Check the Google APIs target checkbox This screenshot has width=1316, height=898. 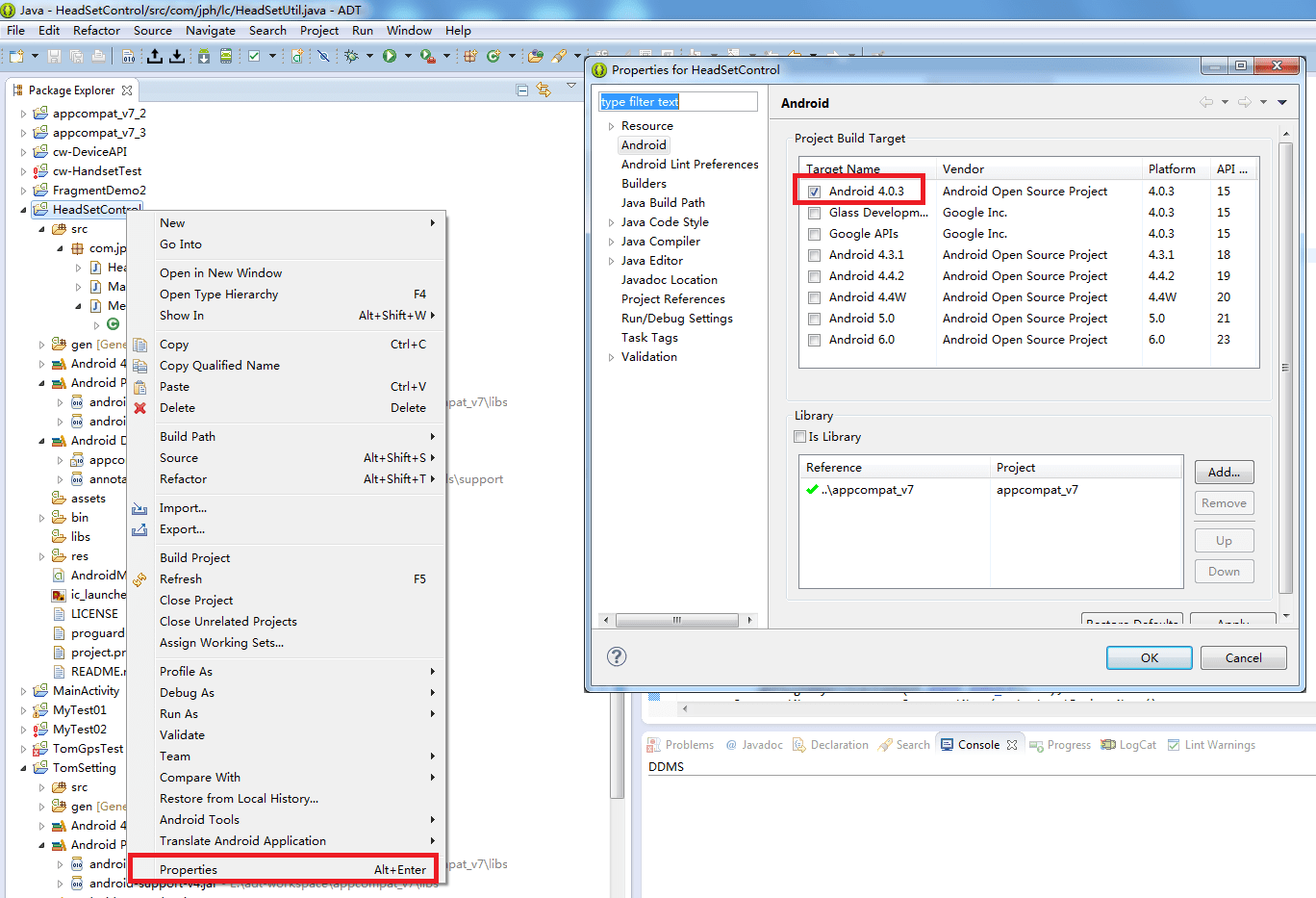pyautogui.click(x=815, y=234)
